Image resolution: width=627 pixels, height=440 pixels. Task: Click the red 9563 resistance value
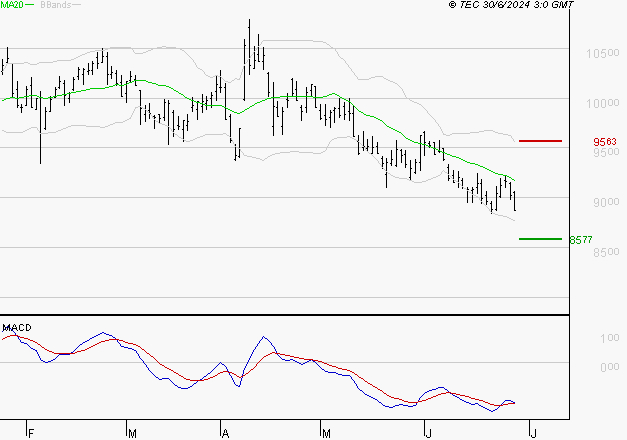605,142
